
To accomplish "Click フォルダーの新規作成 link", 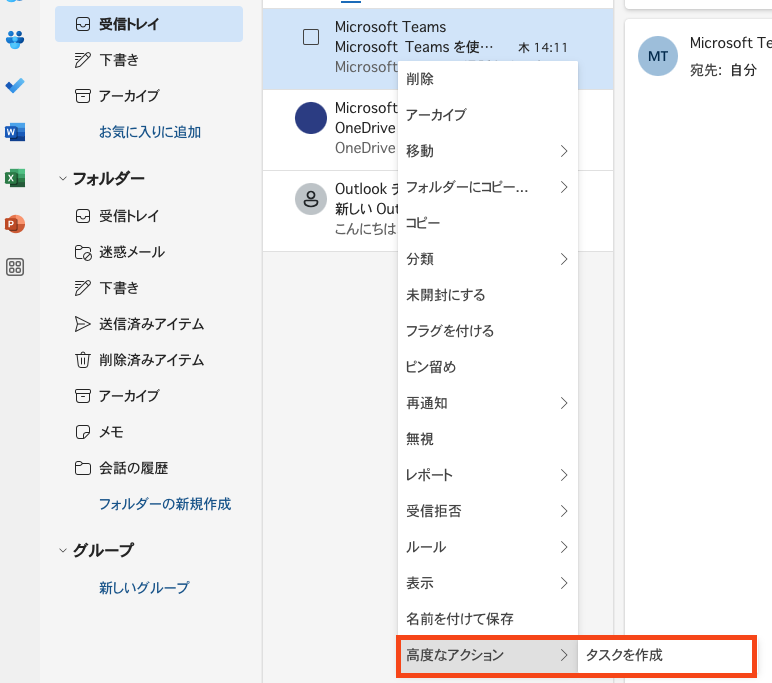I will pos(165,504).
